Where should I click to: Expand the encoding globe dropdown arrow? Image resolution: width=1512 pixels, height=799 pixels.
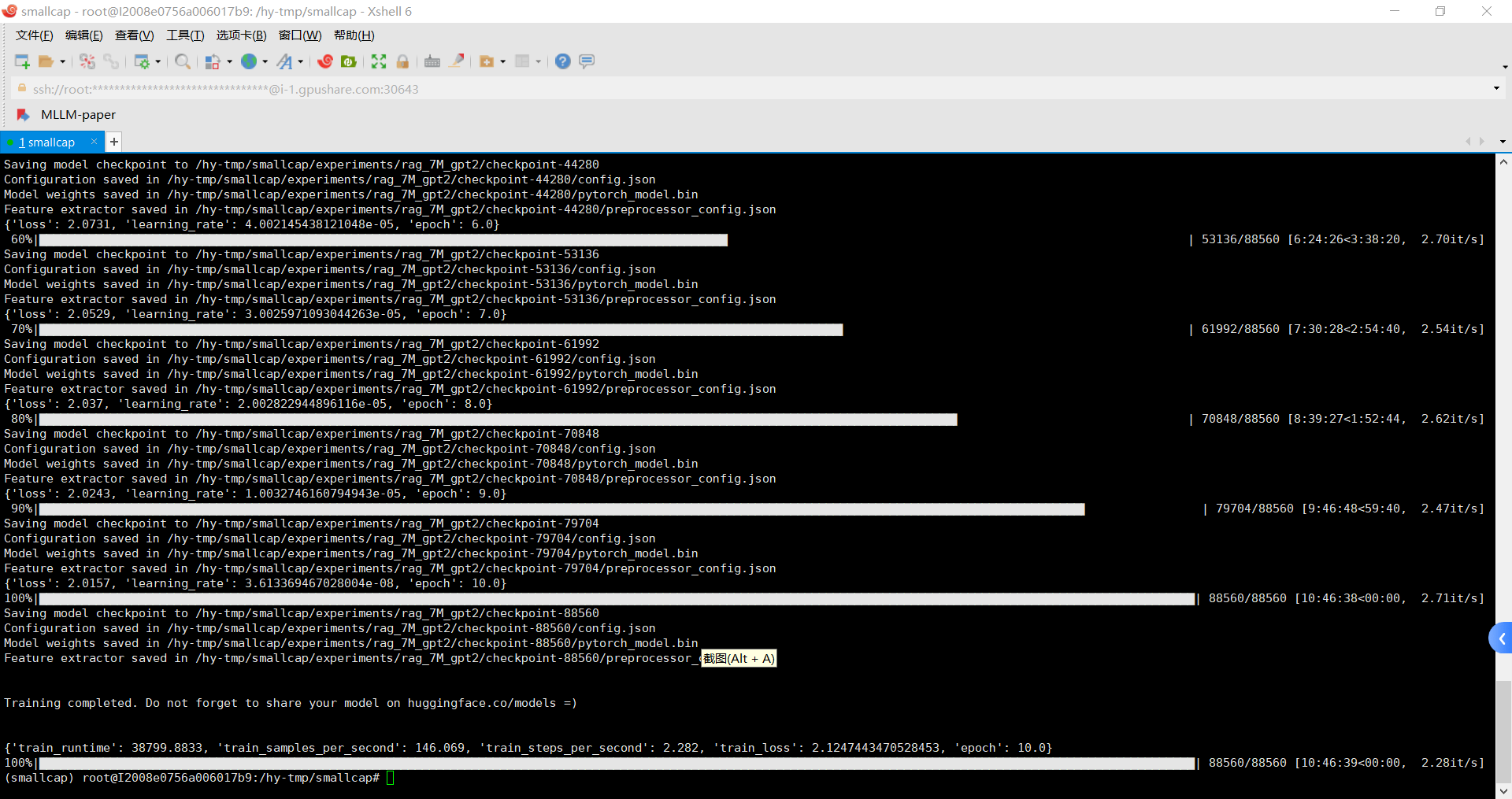point(265,61)
